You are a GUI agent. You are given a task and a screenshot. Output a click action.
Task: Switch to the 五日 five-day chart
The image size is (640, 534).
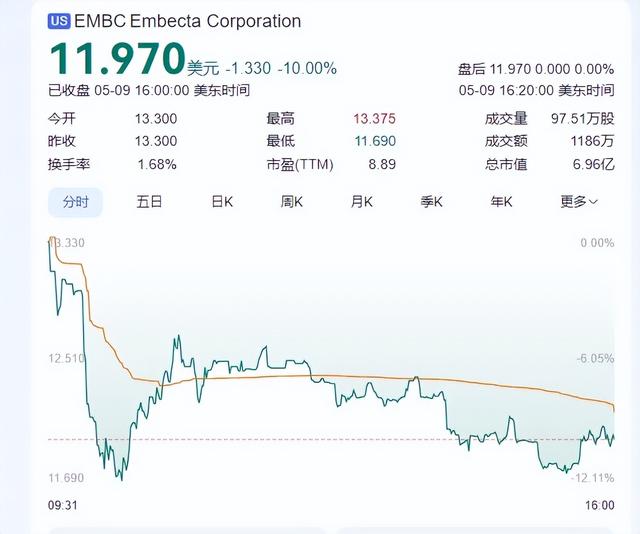pyautogui.click(x=149, y=202)
